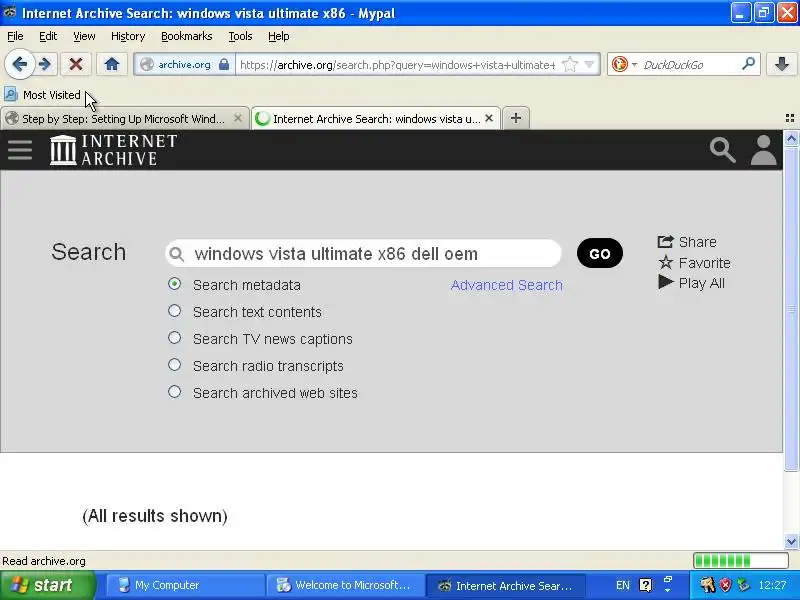Click the taskbar clock showing 12:27
Screen dimensions: 800x600
[x=772, y=585]
